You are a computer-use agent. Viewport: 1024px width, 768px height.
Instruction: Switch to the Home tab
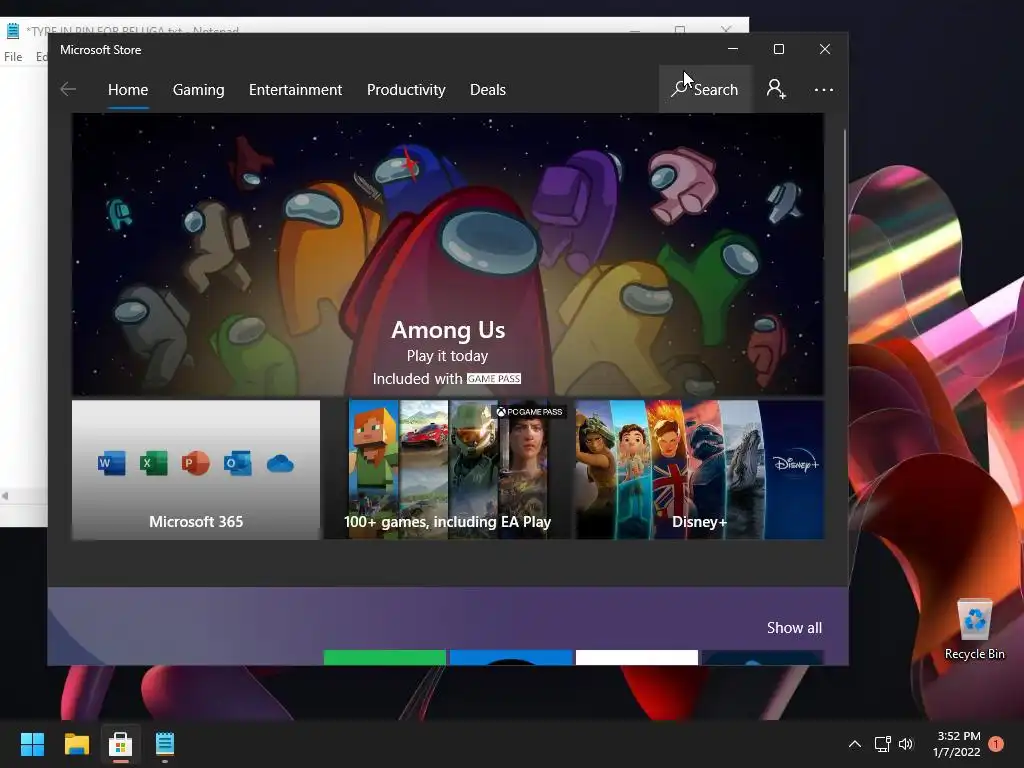click(128, 89)
